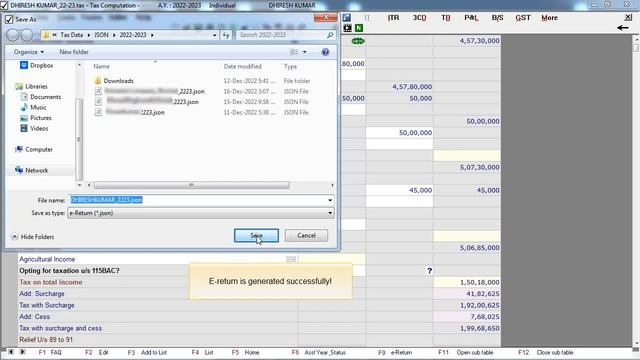Click the film-strip video icon
This screenshot has width=640, height=360.
[x=347, y=28]
